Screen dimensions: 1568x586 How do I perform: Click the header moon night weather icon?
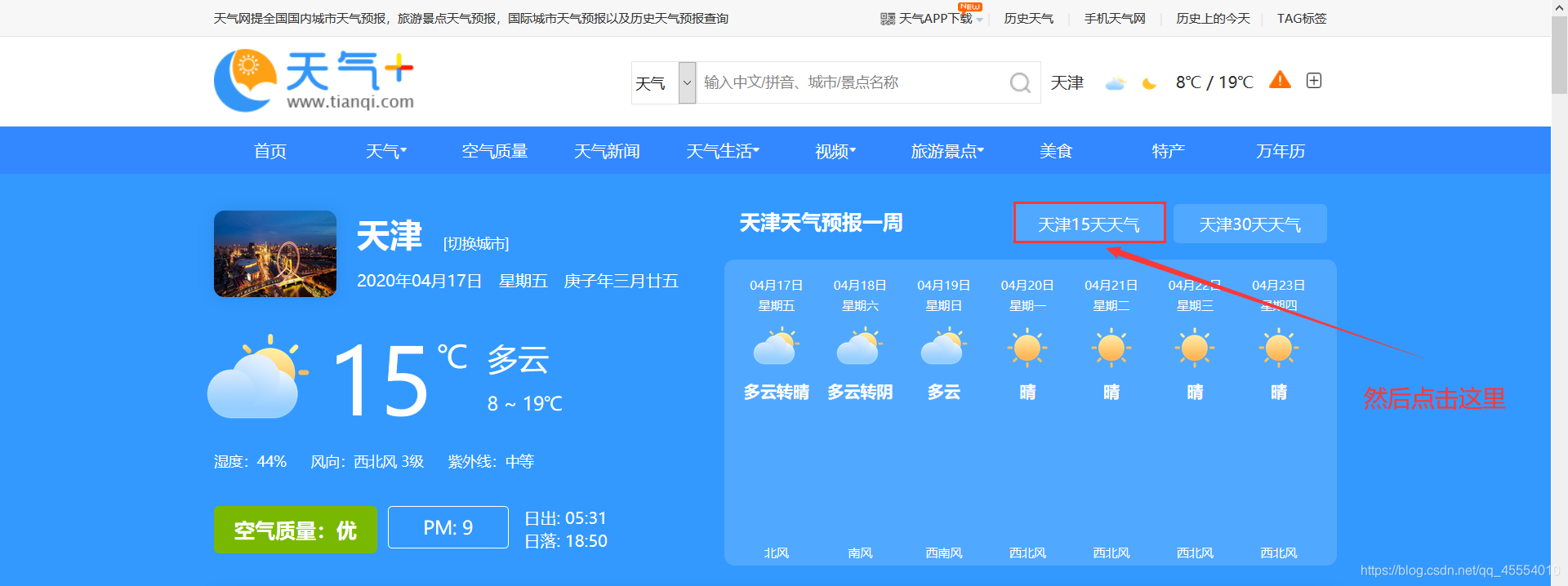pos(1149,83)
